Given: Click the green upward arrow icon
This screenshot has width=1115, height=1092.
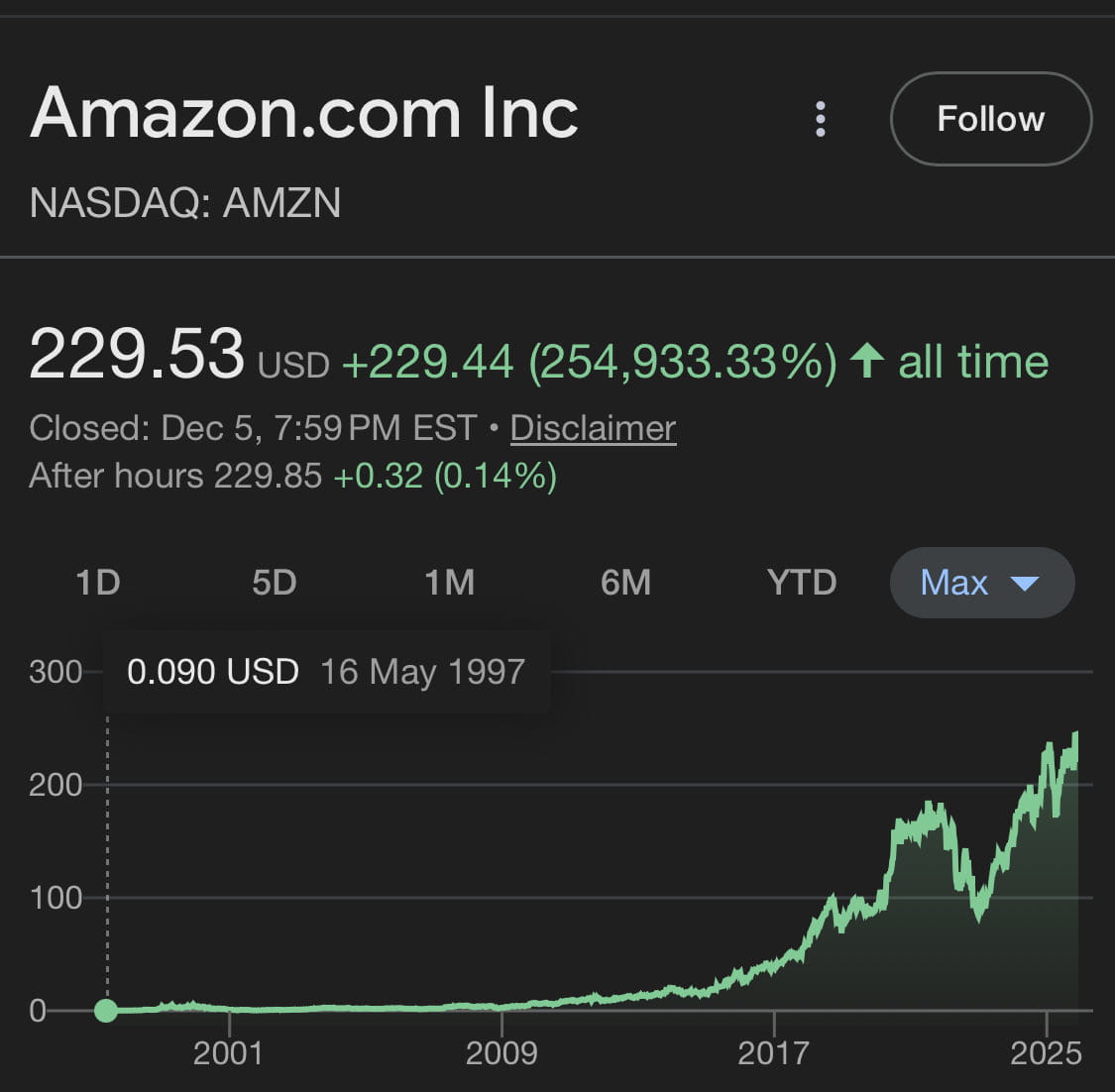Looking at the screenshot, I should coord(867,361).
